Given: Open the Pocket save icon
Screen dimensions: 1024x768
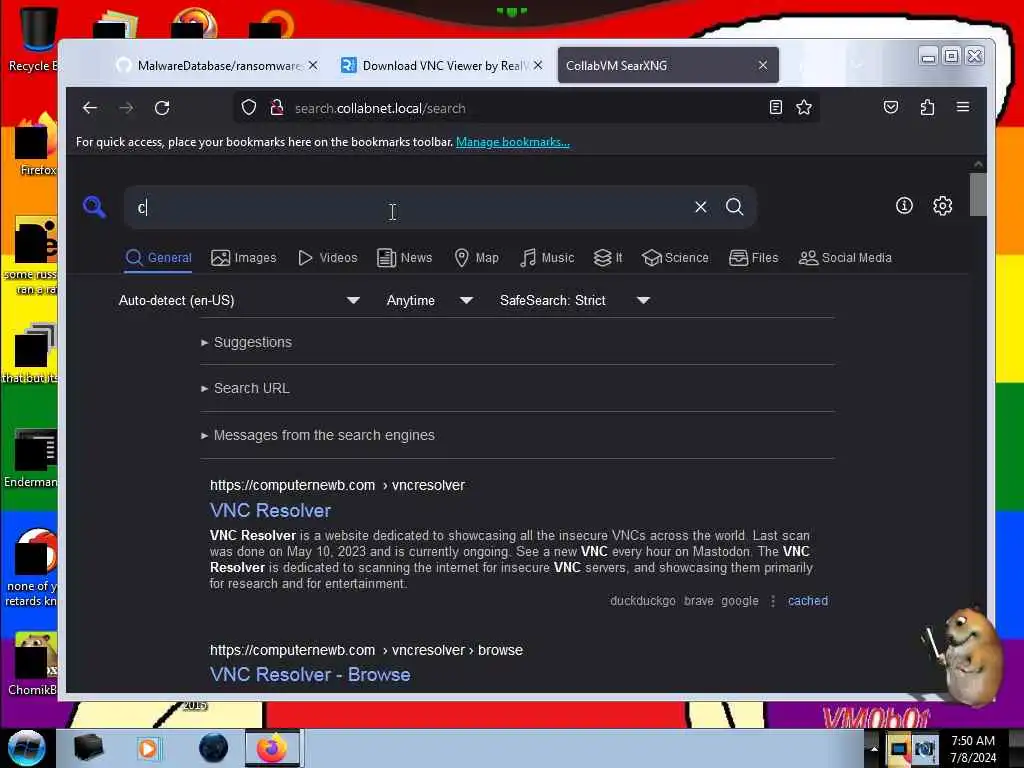Looking at the screenshot, I should [891, 108].
